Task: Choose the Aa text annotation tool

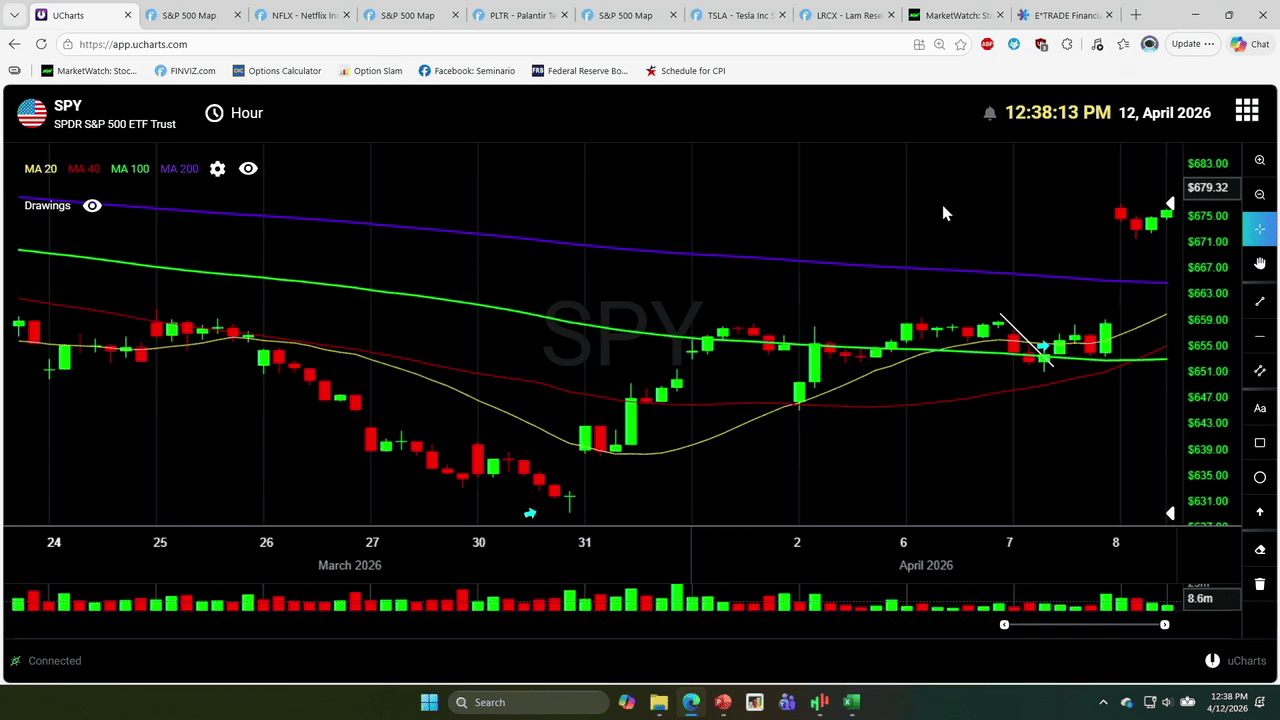Action: click(x=1260, y=408)
